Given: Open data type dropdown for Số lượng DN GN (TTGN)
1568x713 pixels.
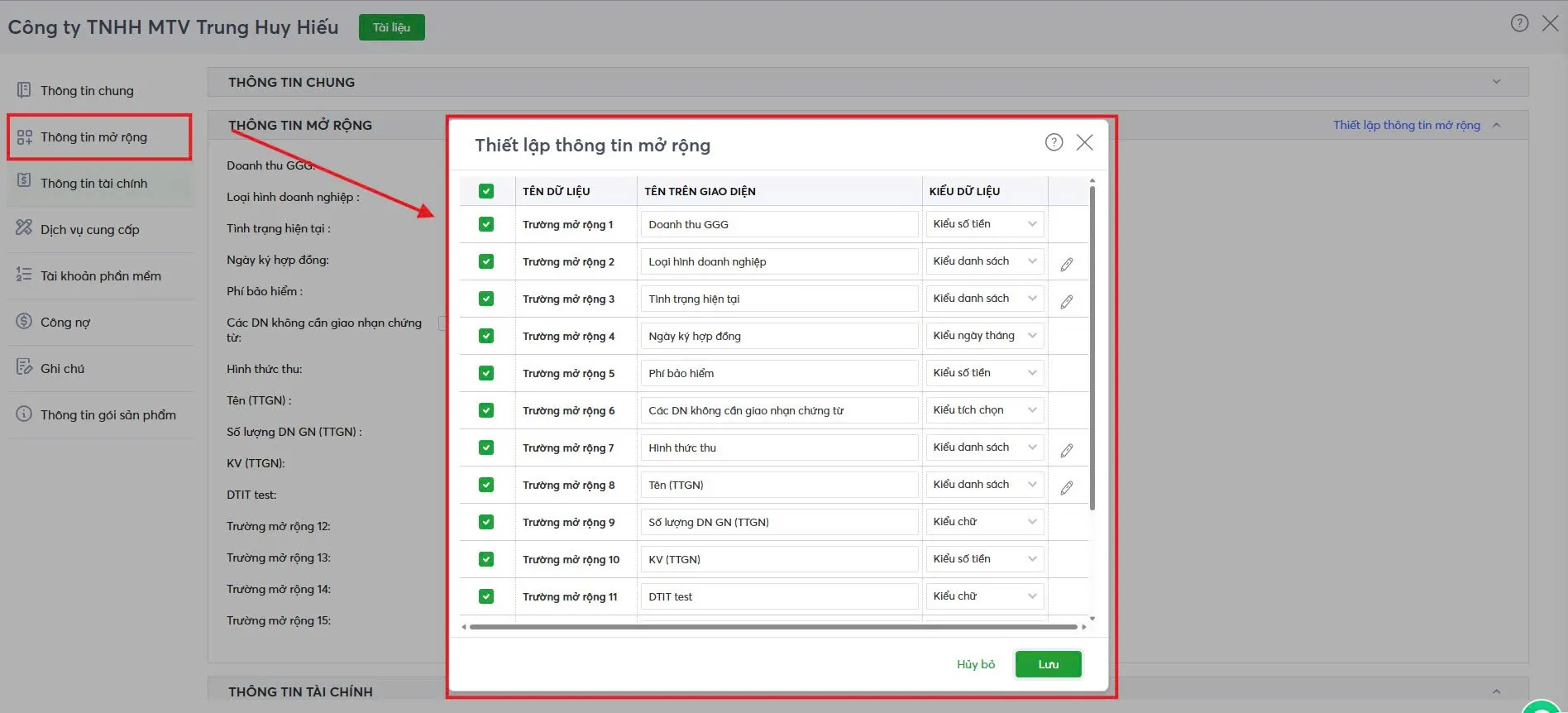Looking at the screenshot, I should [x=985, y=522].
